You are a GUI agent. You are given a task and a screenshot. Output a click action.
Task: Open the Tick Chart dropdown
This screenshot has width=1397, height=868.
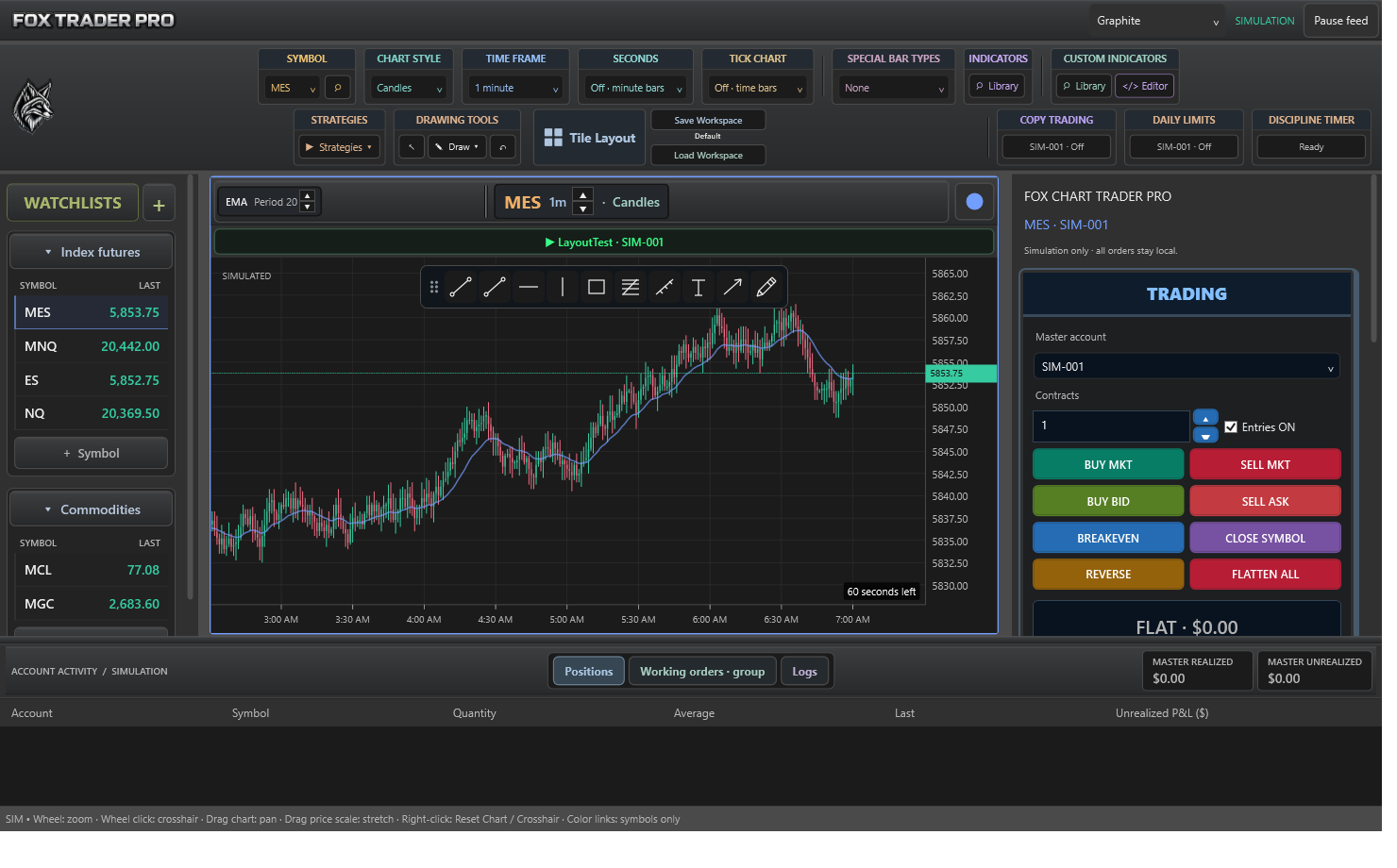(758, 88)
